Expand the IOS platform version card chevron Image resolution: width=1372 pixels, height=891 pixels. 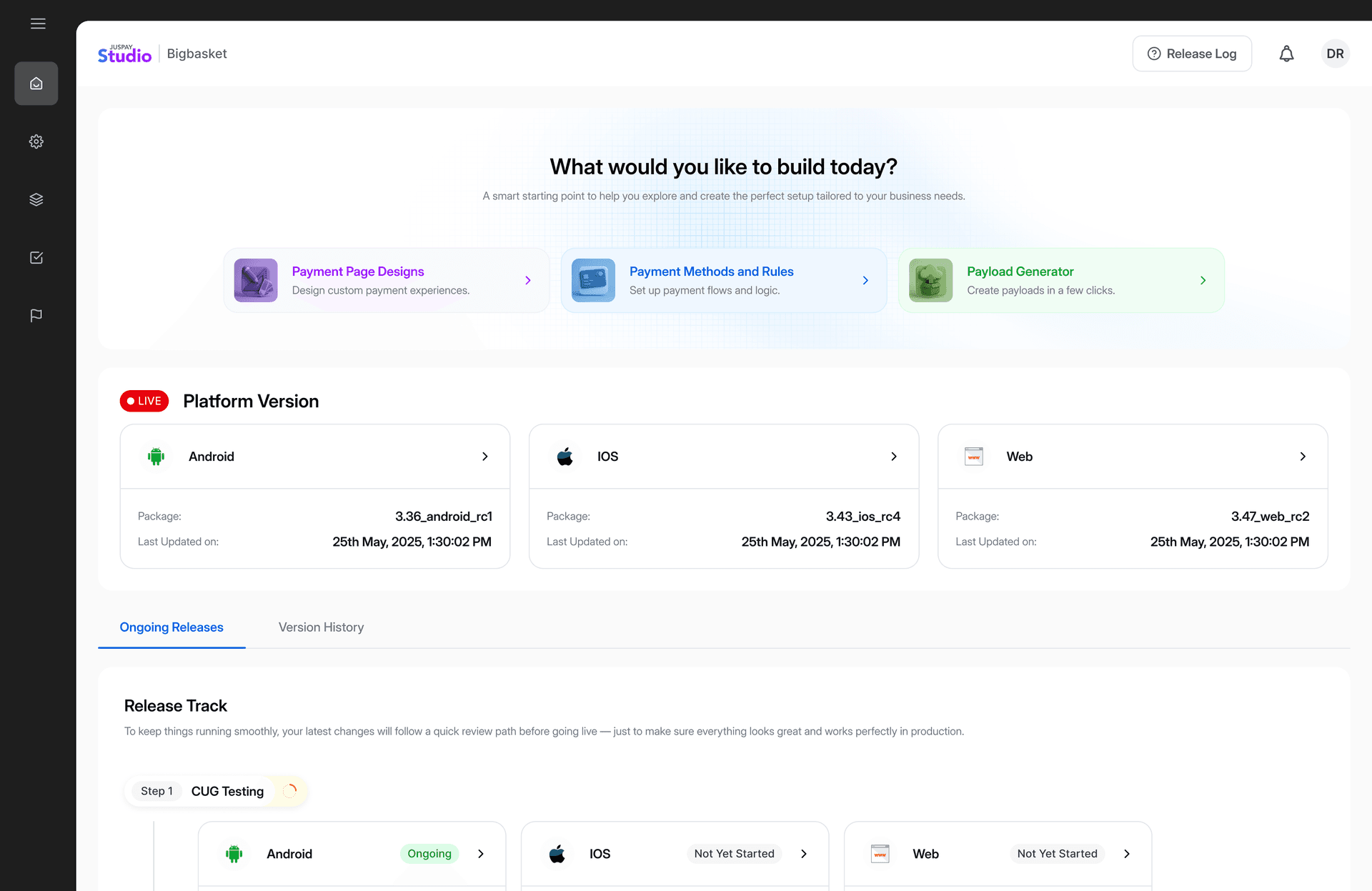[x=893, y=457]
